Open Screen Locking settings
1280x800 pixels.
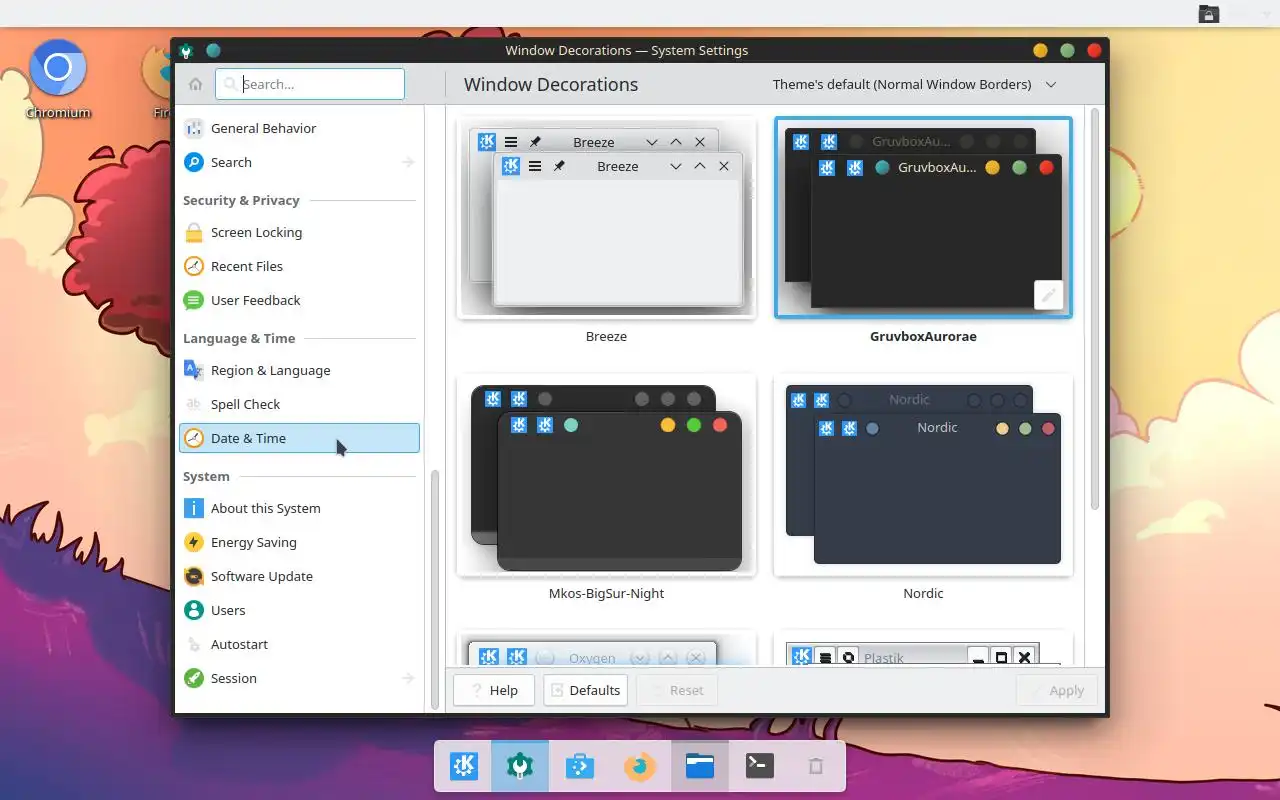[299, 232]
